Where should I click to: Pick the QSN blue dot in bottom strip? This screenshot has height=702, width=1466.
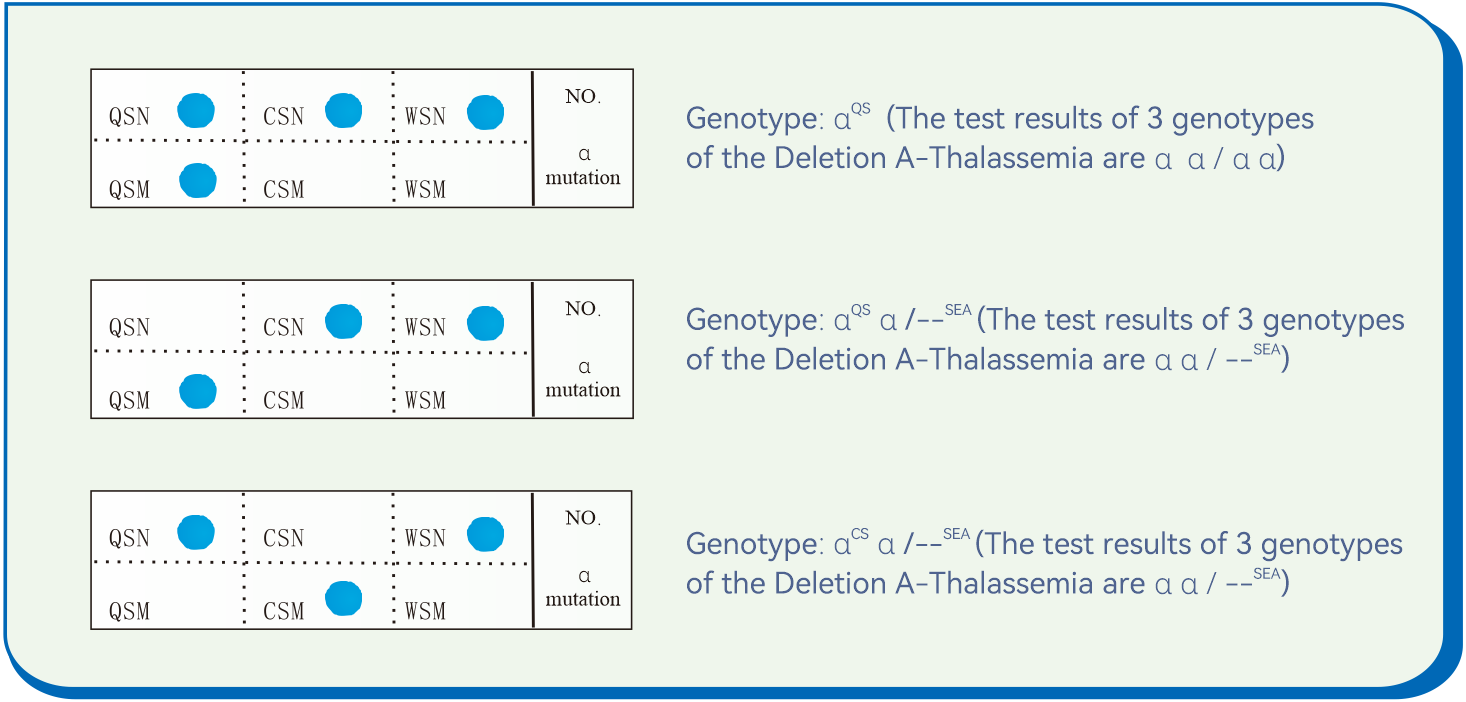pos(196,533)
